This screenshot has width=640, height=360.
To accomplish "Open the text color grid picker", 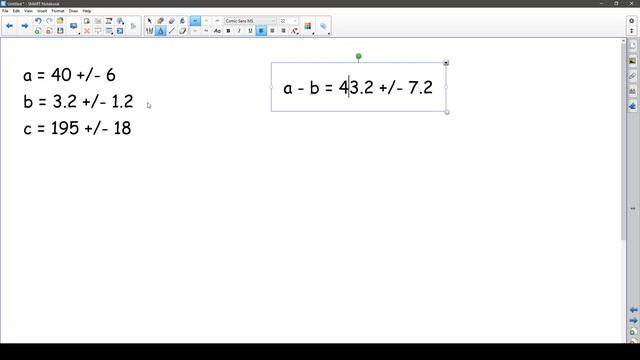I will tap(308, 26).
